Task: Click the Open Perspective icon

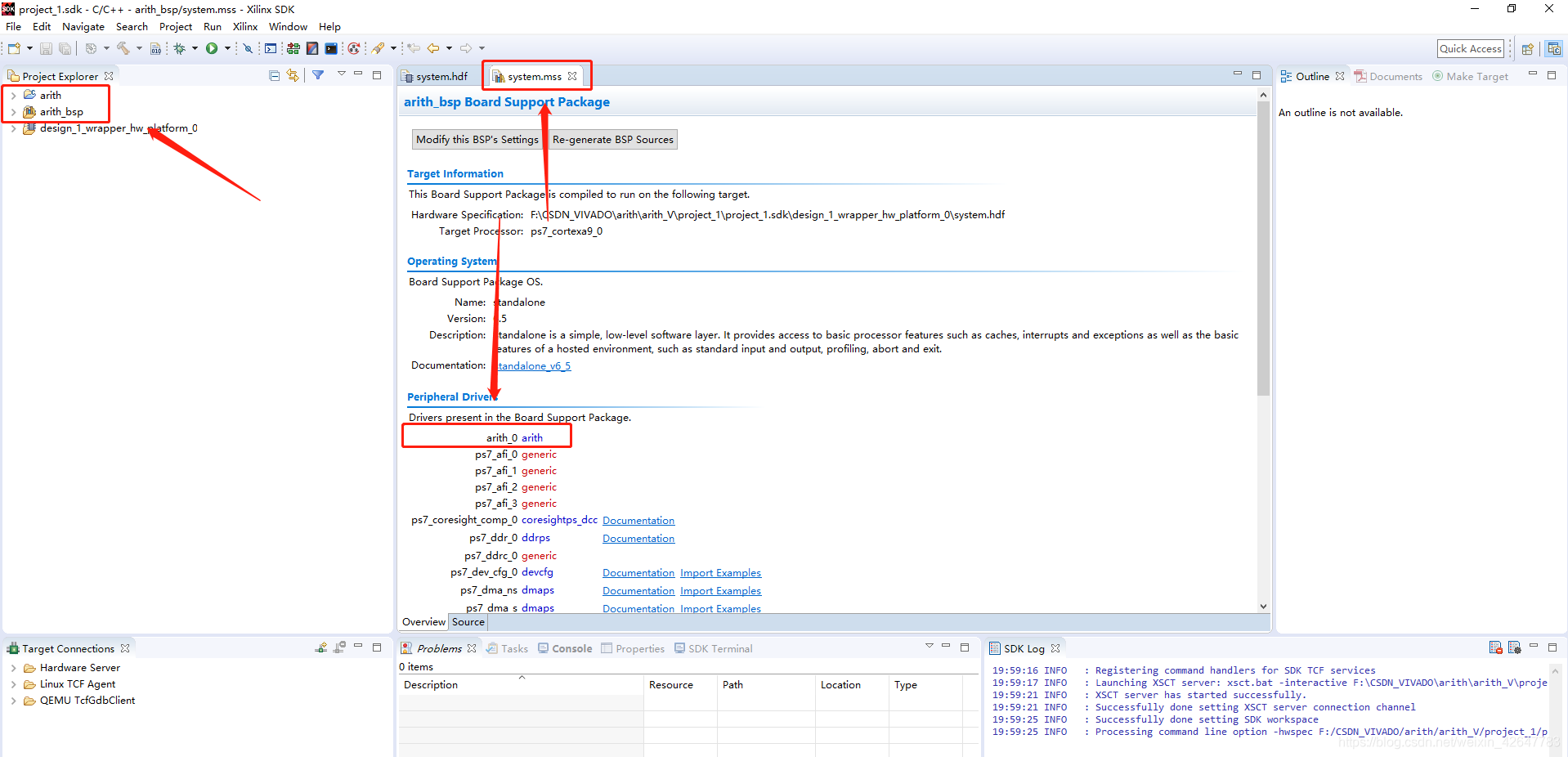Action: pyautogui.click(x=1527, y=49)
